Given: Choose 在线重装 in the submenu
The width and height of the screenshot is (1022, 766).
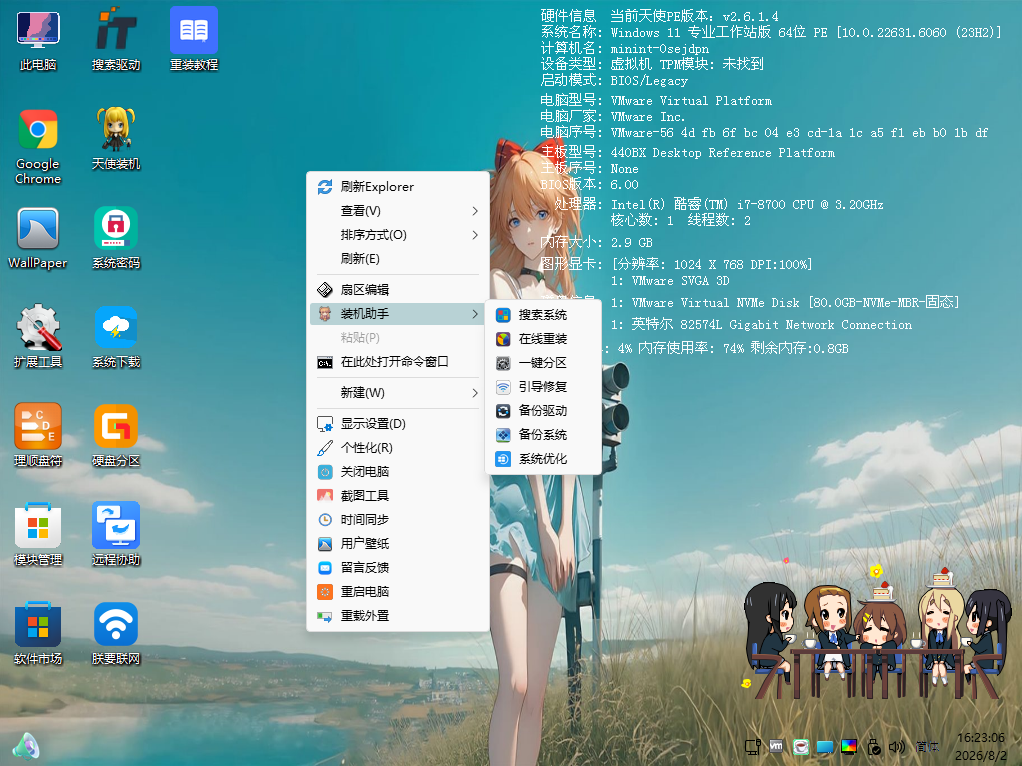Looking at the screenshot, I should [543, 339].
